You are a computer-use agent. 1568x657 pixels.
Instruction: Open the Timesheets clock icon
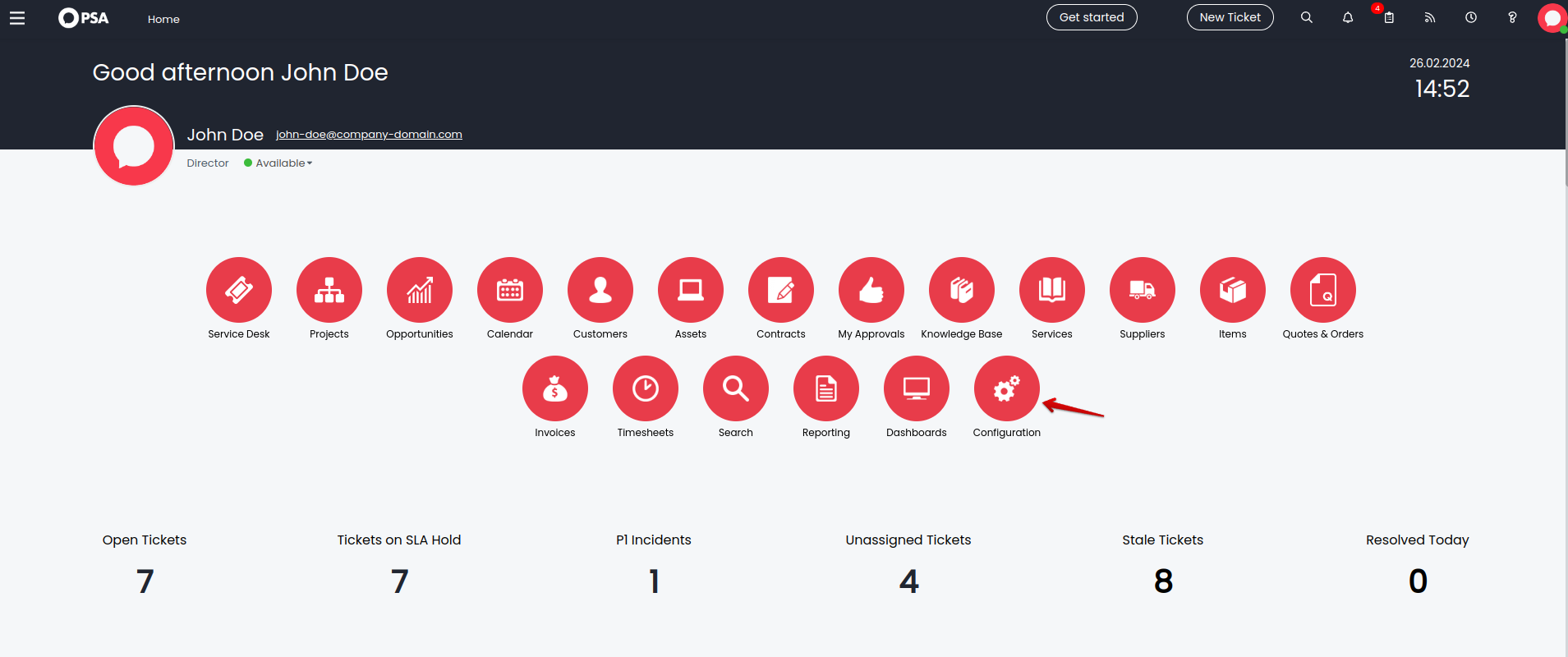(646, 388)
